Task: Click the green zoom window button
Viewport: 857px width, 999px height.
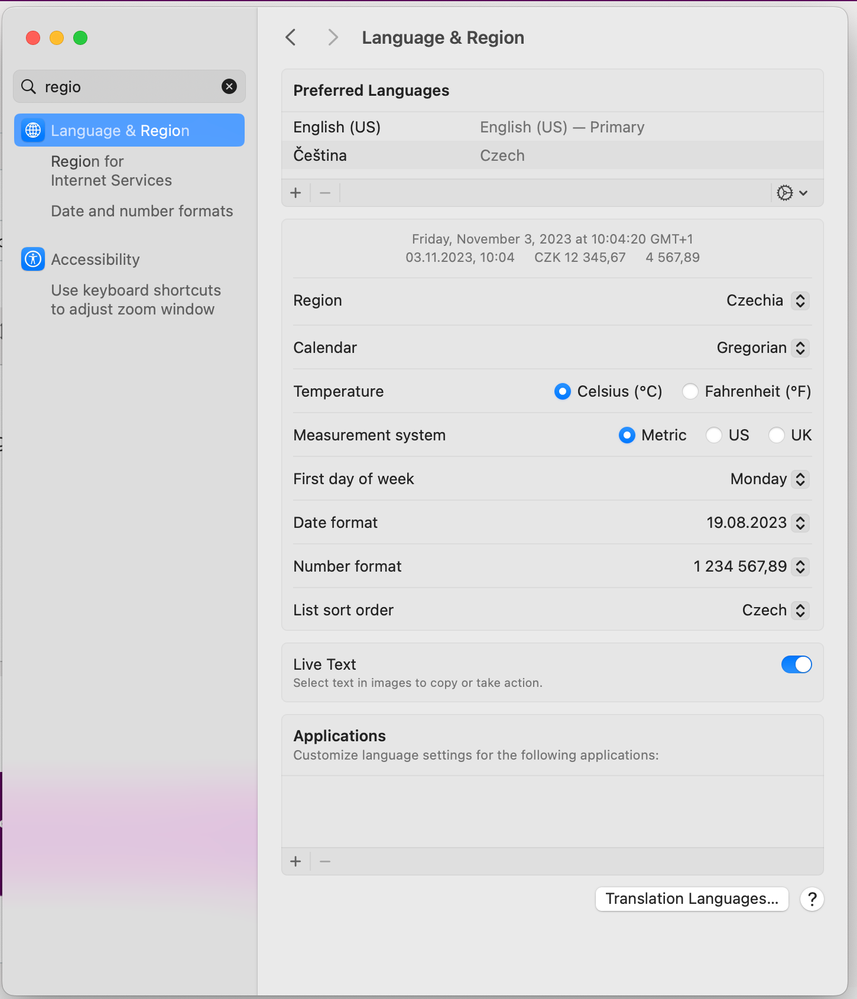Action: tap(80, 38)
